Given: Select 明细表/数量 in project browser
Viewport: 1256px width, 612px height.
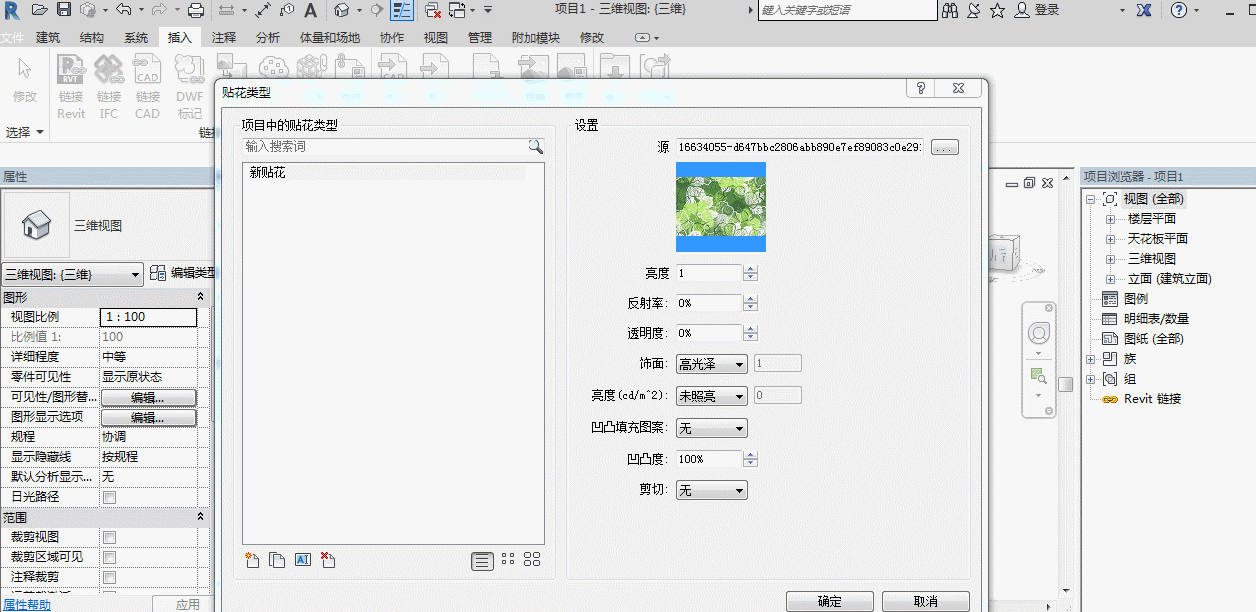Looking at the screenshot, I should pyautogui.click(x=1156, y=319).
